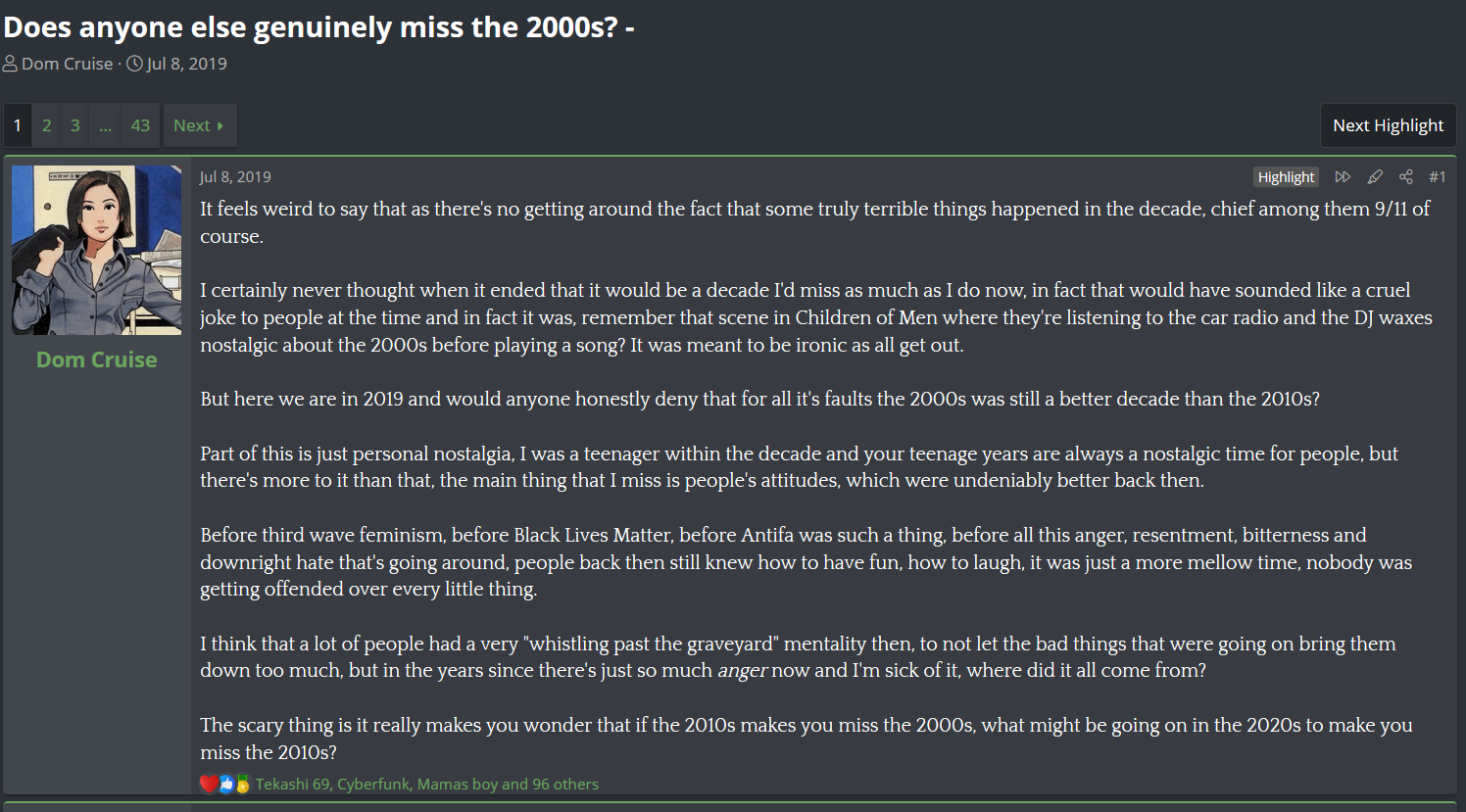Open page 2 of the thread

pos(46,125)
